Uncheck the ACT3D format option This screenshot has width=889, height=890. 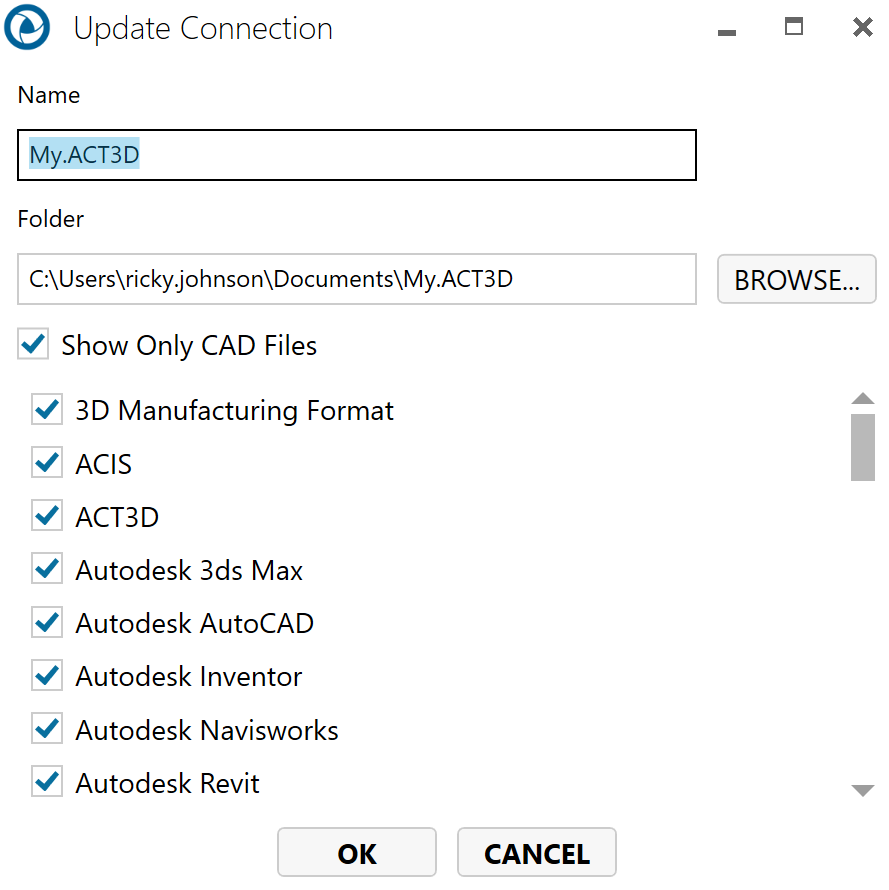(47, 517)
